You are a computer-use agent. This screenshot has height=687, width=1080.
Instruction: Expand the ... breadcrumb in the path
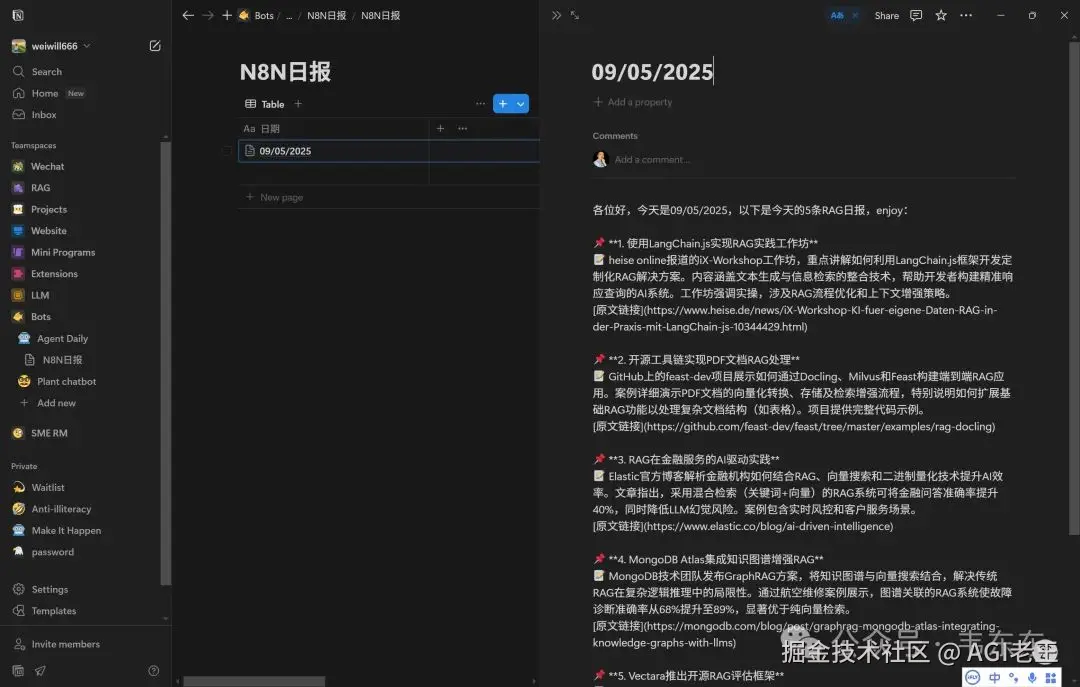(x=288, y=15)
